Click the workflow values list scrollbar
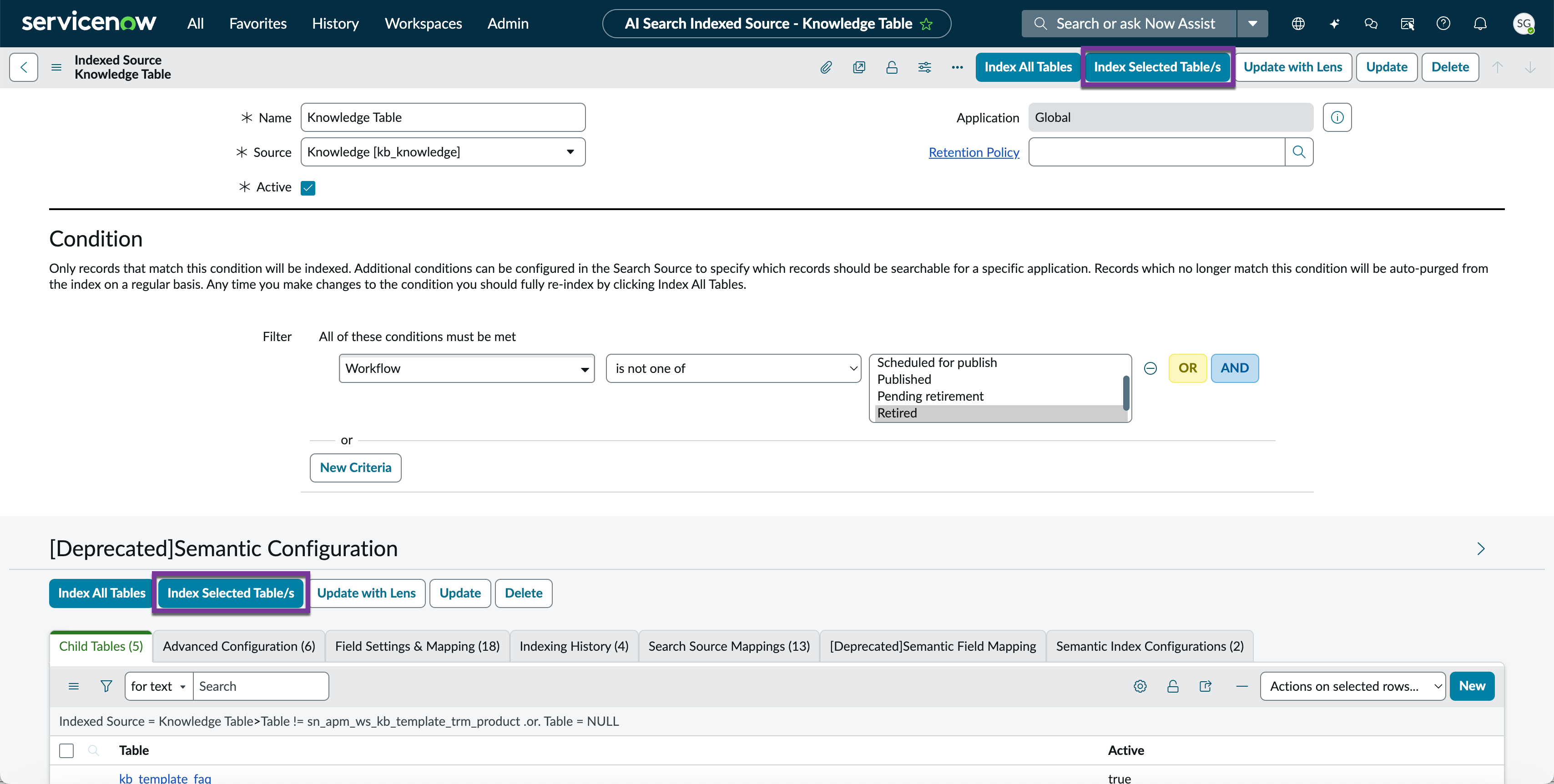1554x784 pixels. click(x=1125, y=392)
